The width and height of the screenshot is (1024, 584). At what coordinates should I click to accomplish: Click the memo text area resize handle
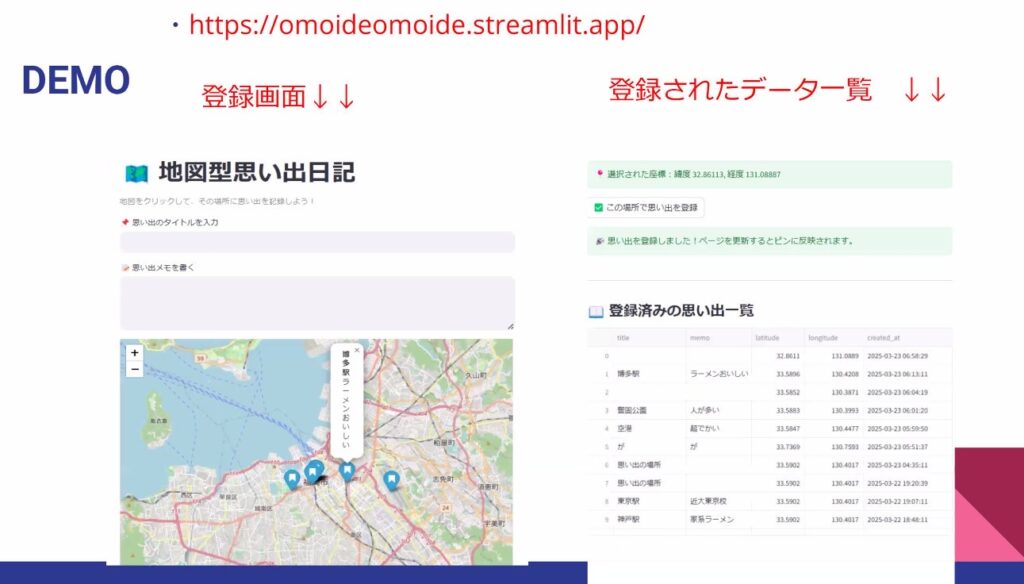point(510,325)
